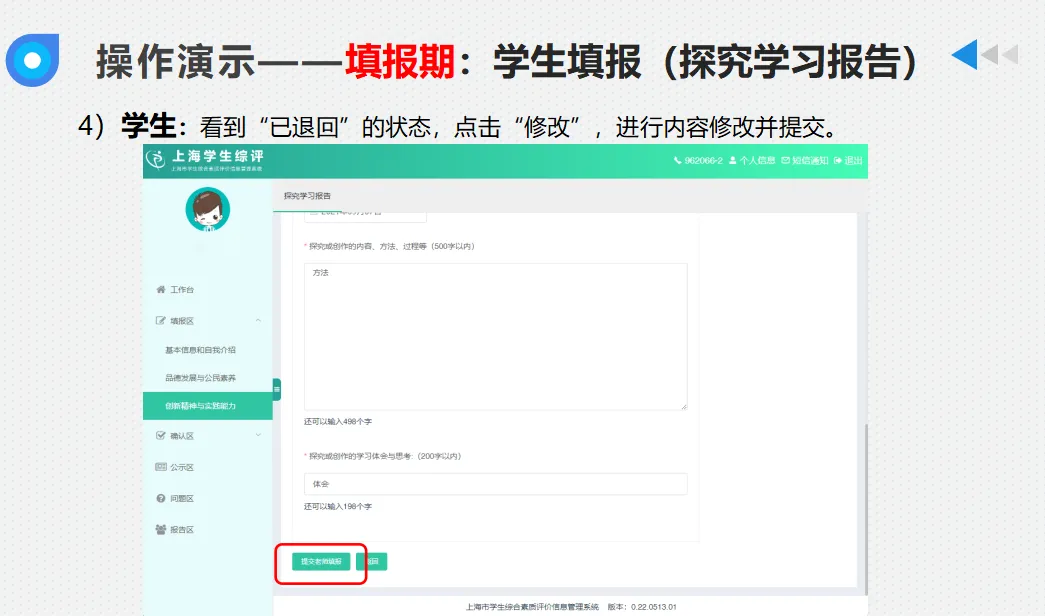Click the green 返回 button
Viewport: 1045px width, 616px height.
374,561
